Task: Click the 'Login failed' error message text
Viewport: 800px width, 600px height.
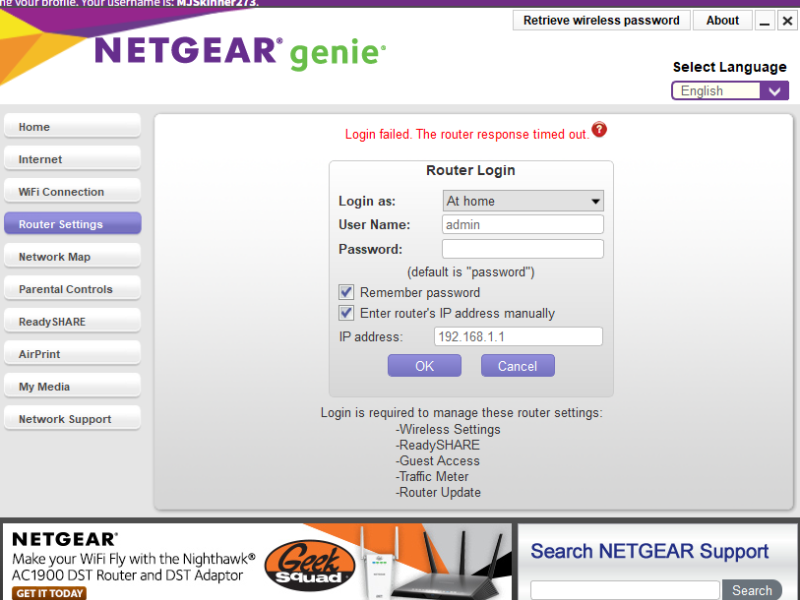Action: tap(467, 134)
